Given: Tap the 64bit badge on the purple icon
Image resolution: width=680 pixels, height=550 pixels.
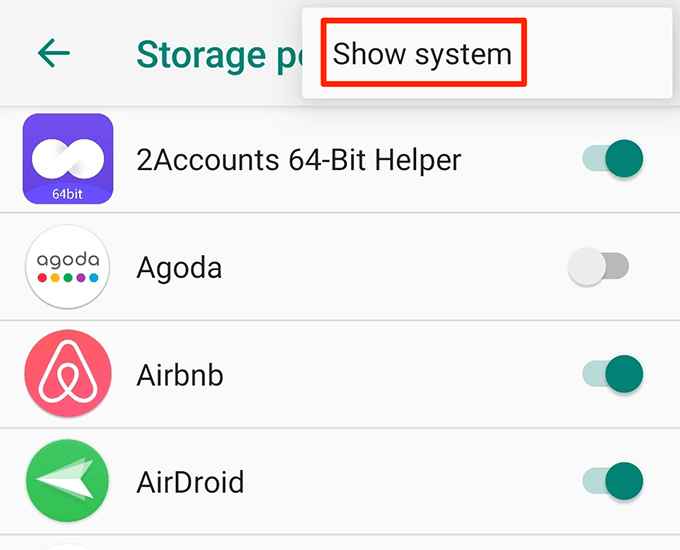Looking at the screenshot, I should pos(68,194).
